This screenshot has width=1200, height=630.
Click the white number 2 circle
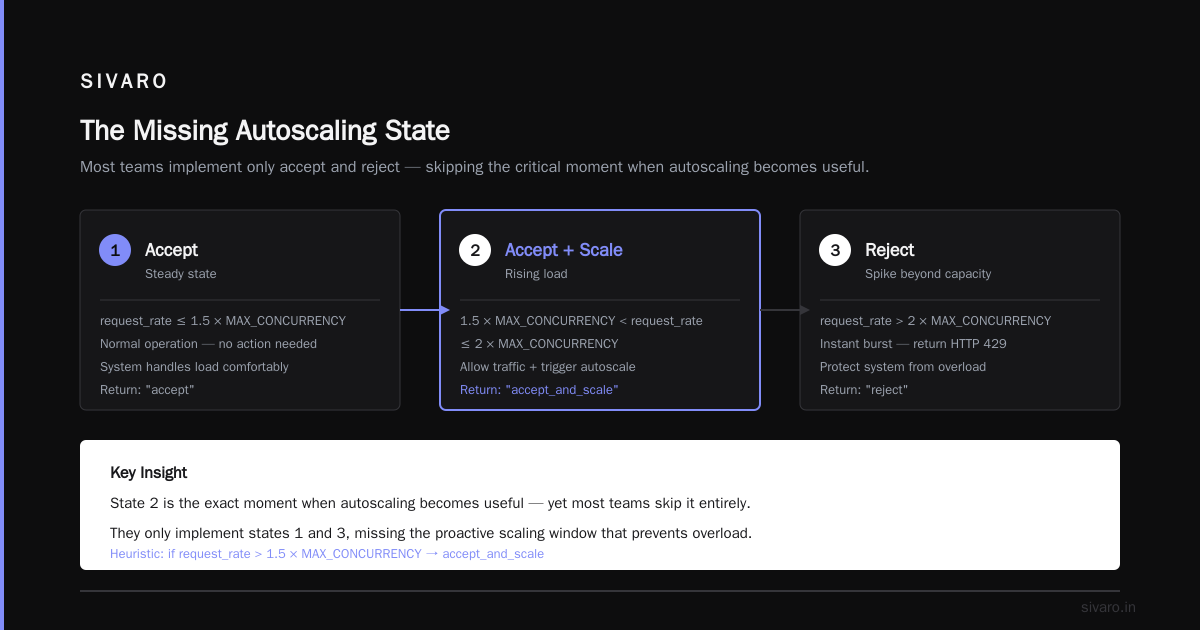click(475, 250)
